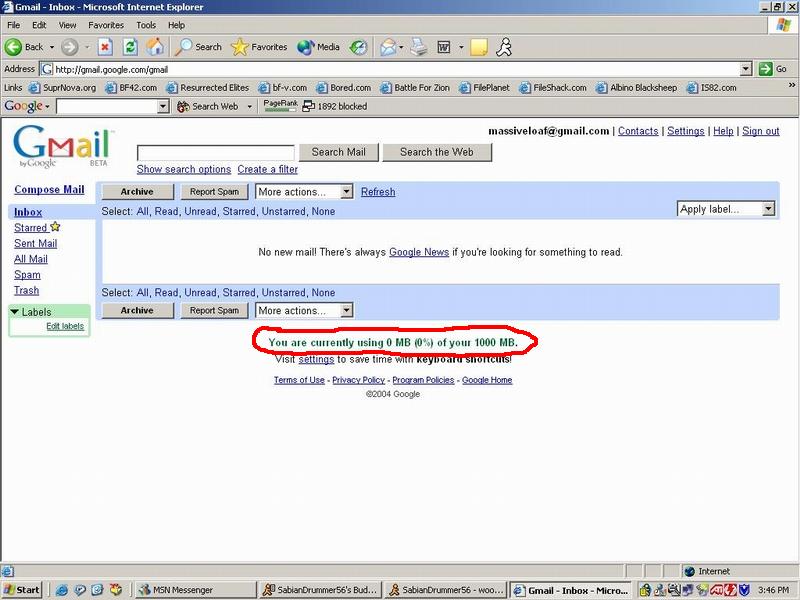The width and height of the screenshot is (800, 600).
Task: Go to the Home page icon
Action: [x=156, y=47]
